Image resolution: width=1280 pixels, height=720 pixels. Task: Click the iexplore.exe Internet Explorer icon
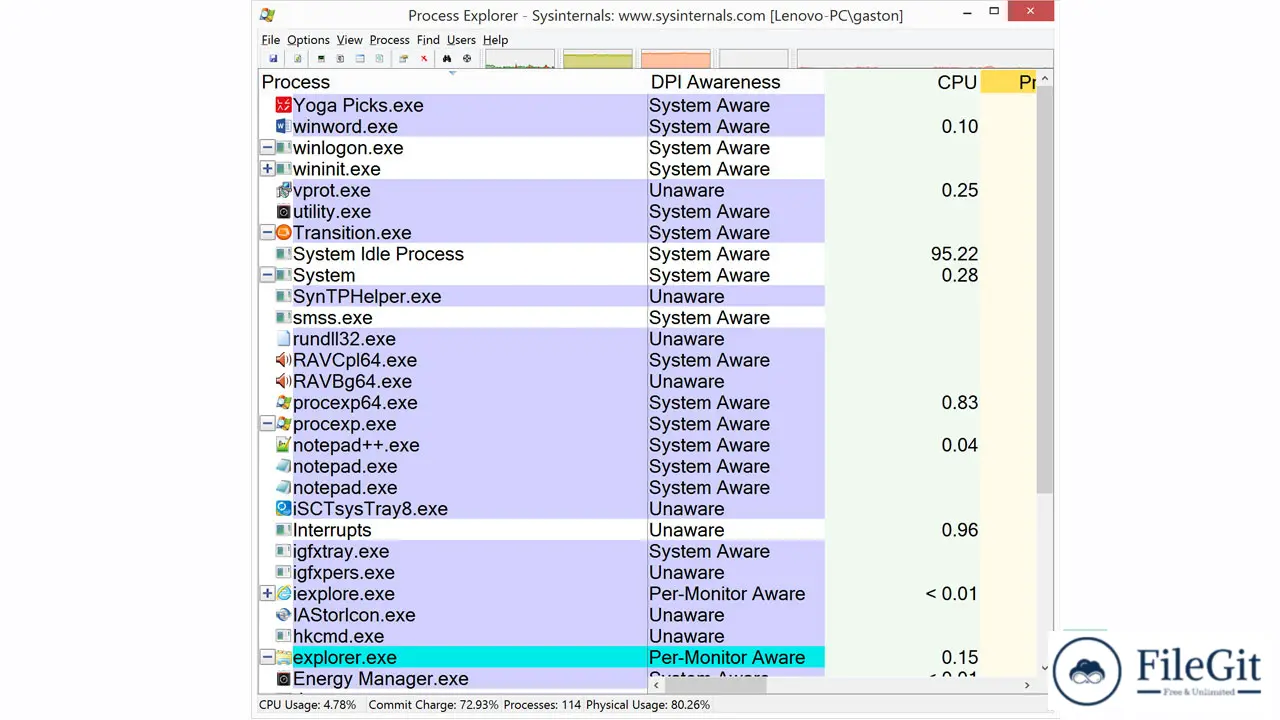coord(283,593)
